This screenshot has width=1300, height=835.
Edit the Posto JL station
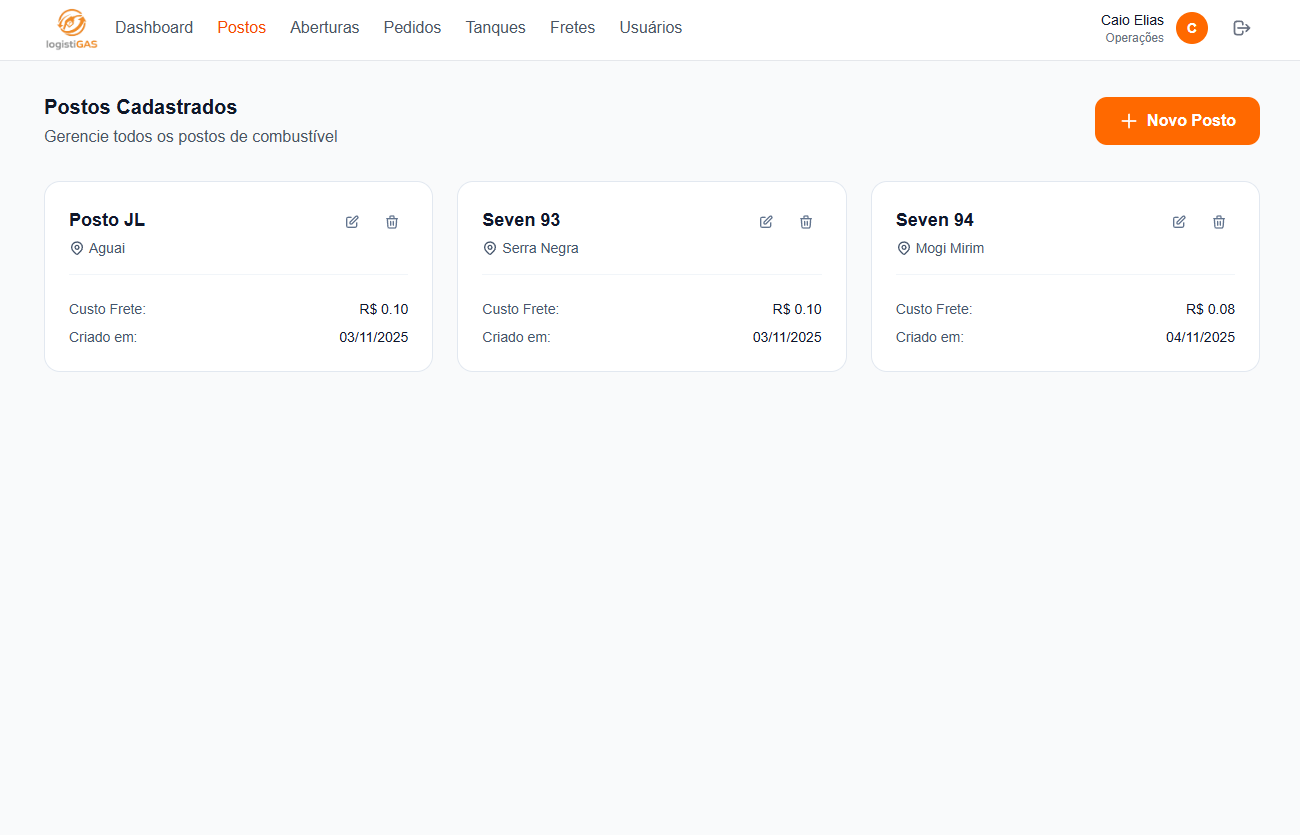click(x=352, y=222)
